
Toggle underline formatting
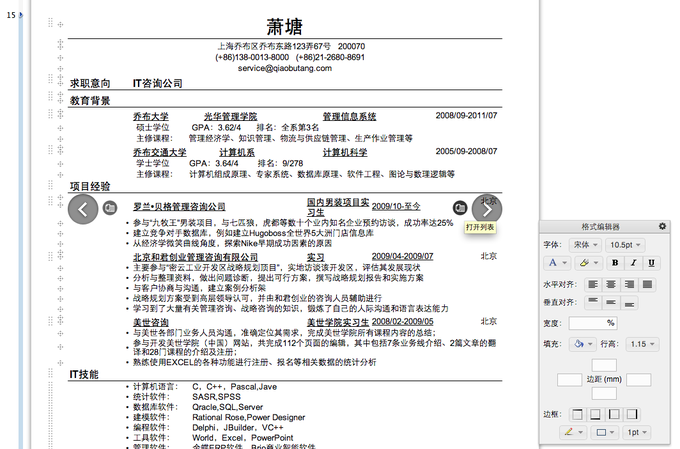coord(651,263)
